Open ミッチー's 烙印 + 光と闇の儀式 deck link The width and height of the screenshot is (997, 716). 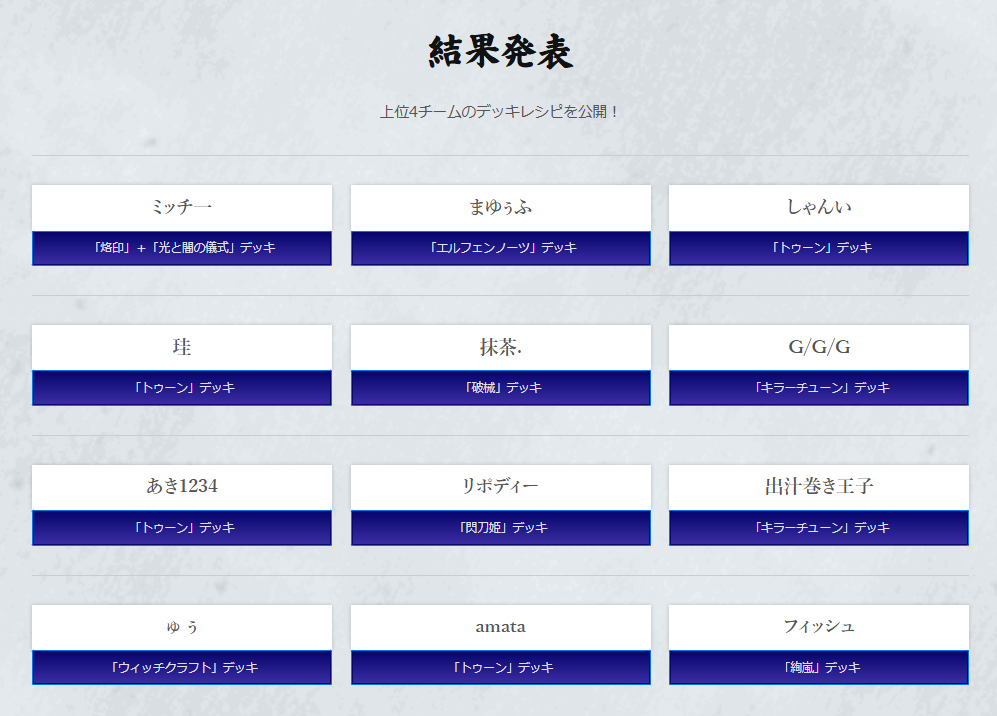(x=182, y=248)
